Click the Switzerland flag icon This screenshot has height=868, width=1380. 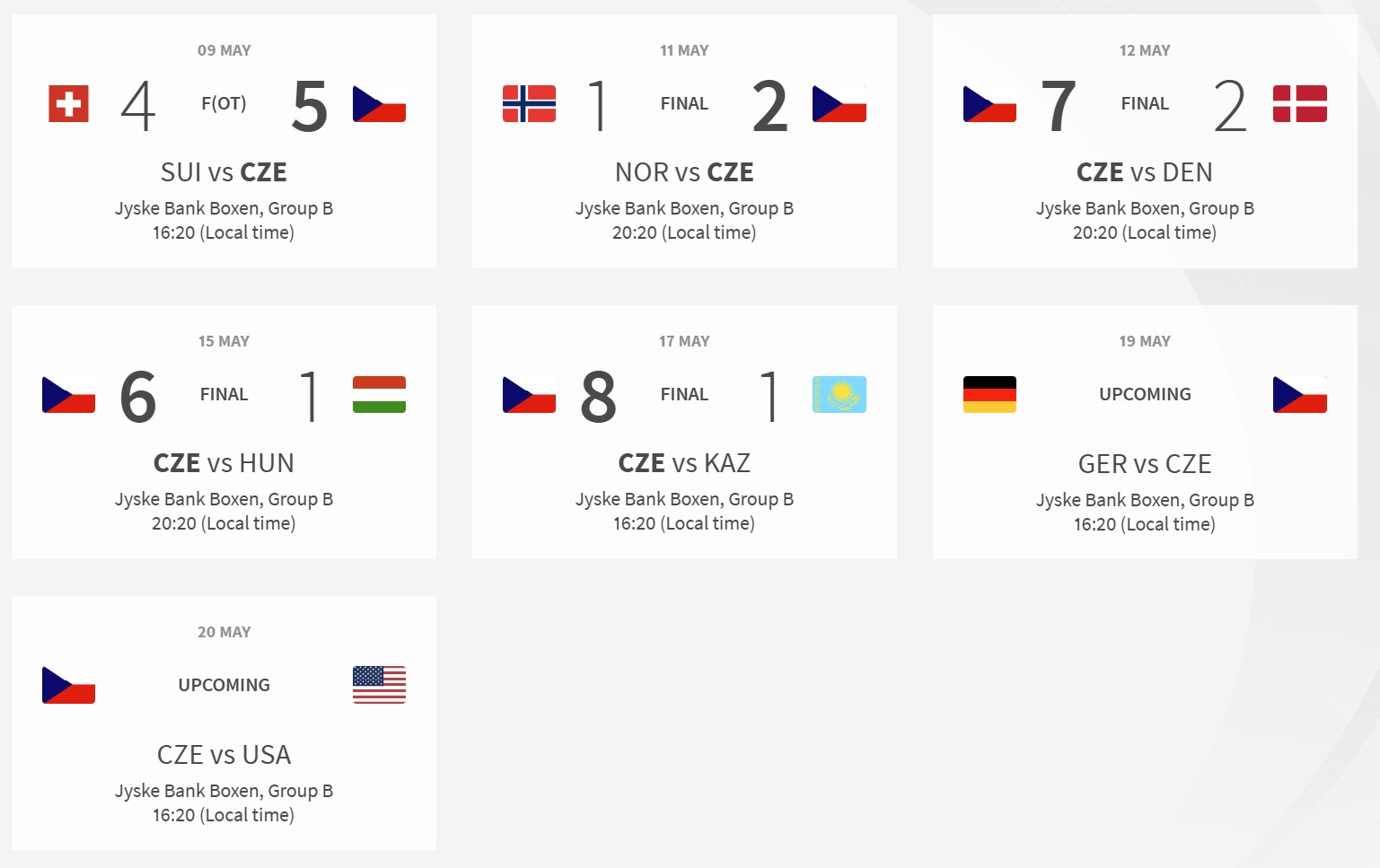tap(68, 104)
